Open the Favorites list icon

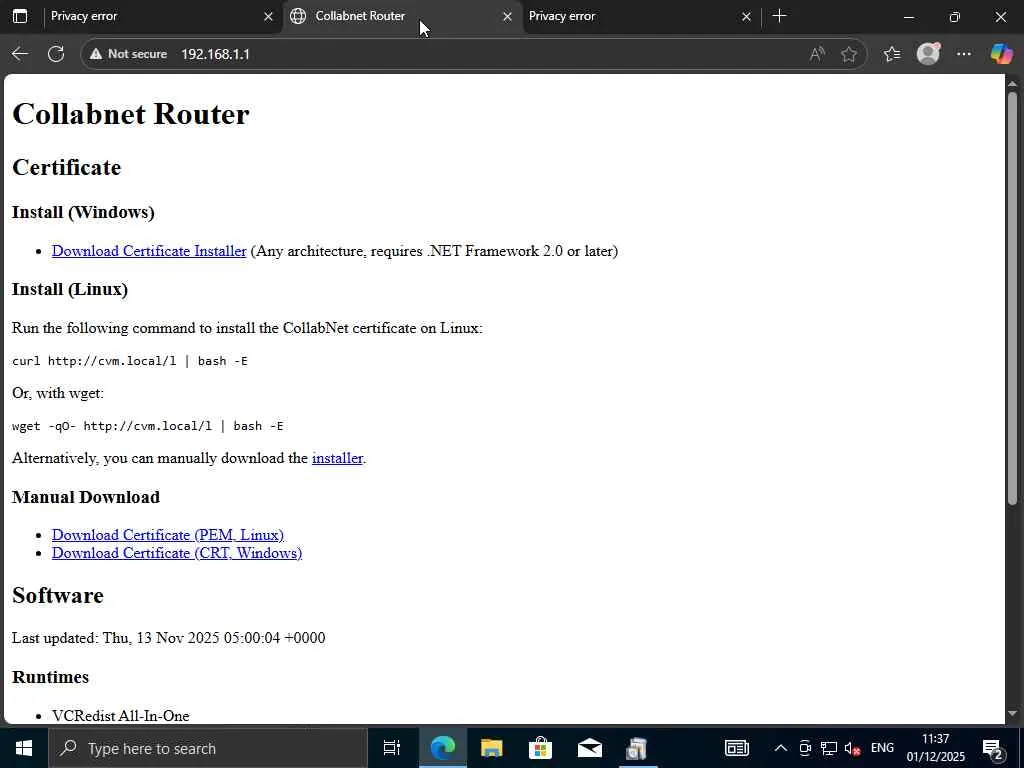click(x=892, y=54)
